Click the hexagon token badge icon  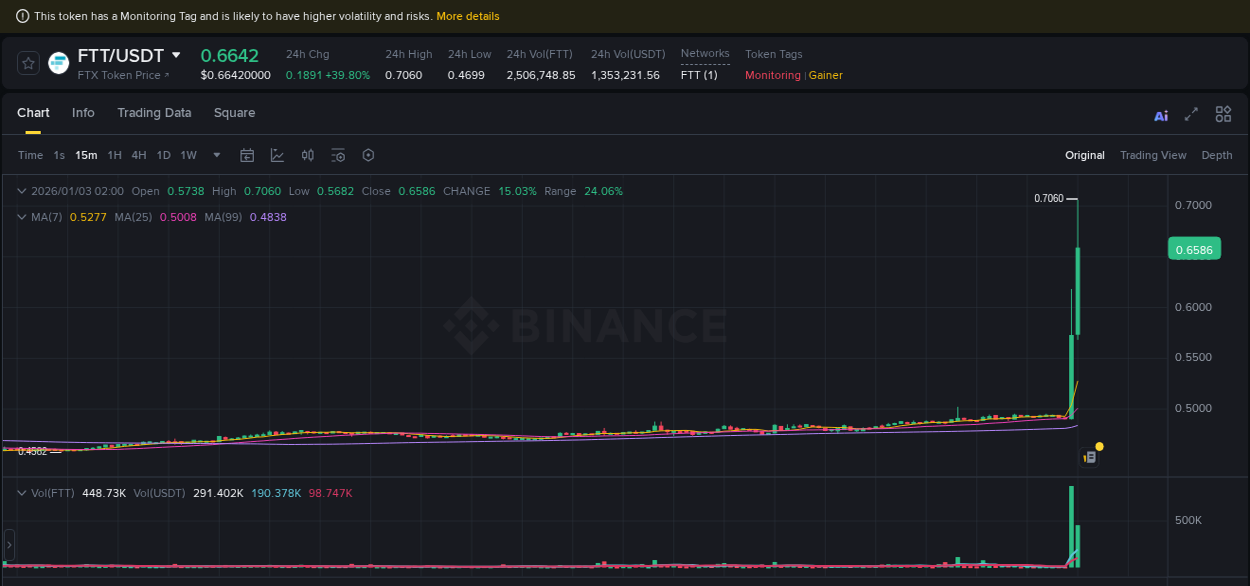[368, 155]
